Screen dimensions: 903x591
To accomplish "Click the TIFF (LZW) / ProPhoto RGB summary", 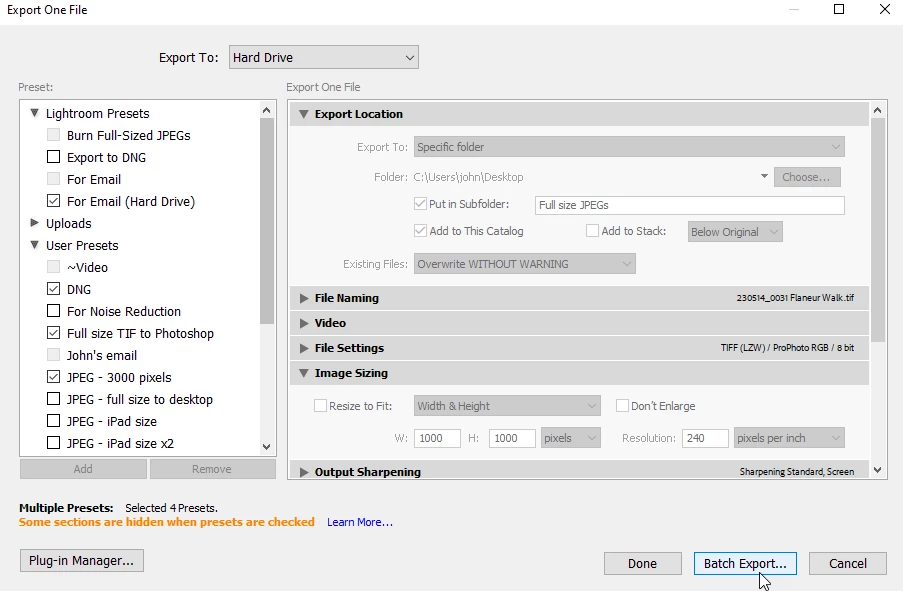I will 787,348.
